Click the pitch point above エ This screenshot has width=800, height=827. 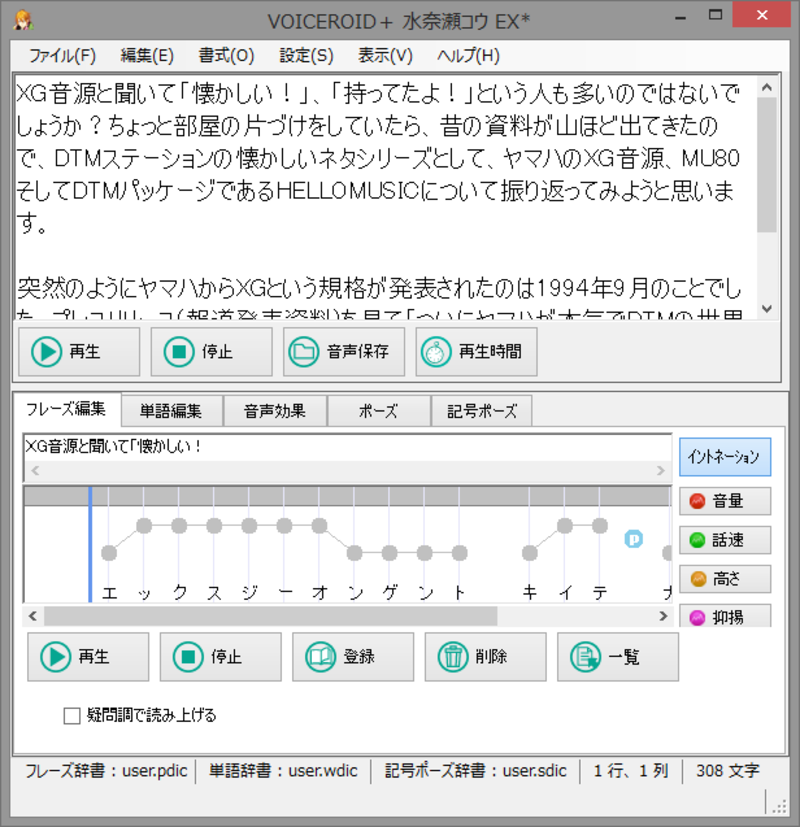pos(109,553)
